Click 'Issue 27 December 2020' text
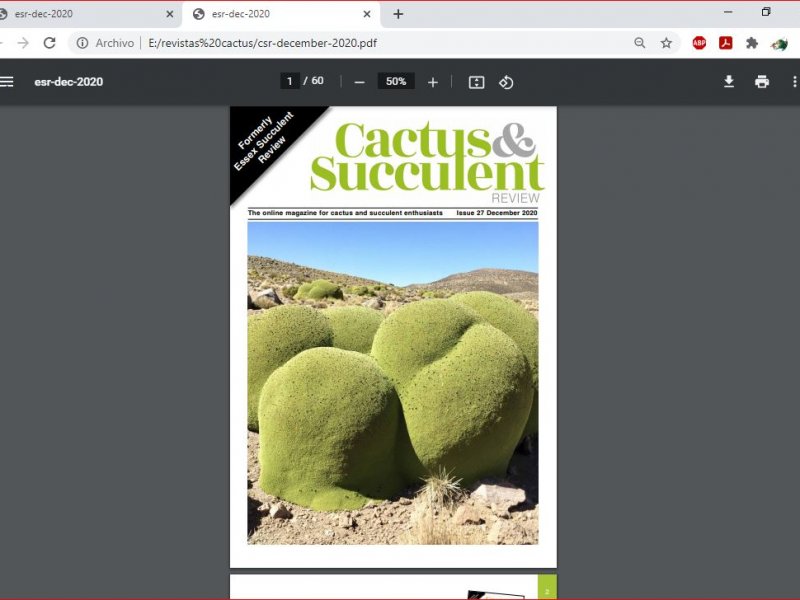This screenshot has width=800, height=600. click(x=496, y=213)
